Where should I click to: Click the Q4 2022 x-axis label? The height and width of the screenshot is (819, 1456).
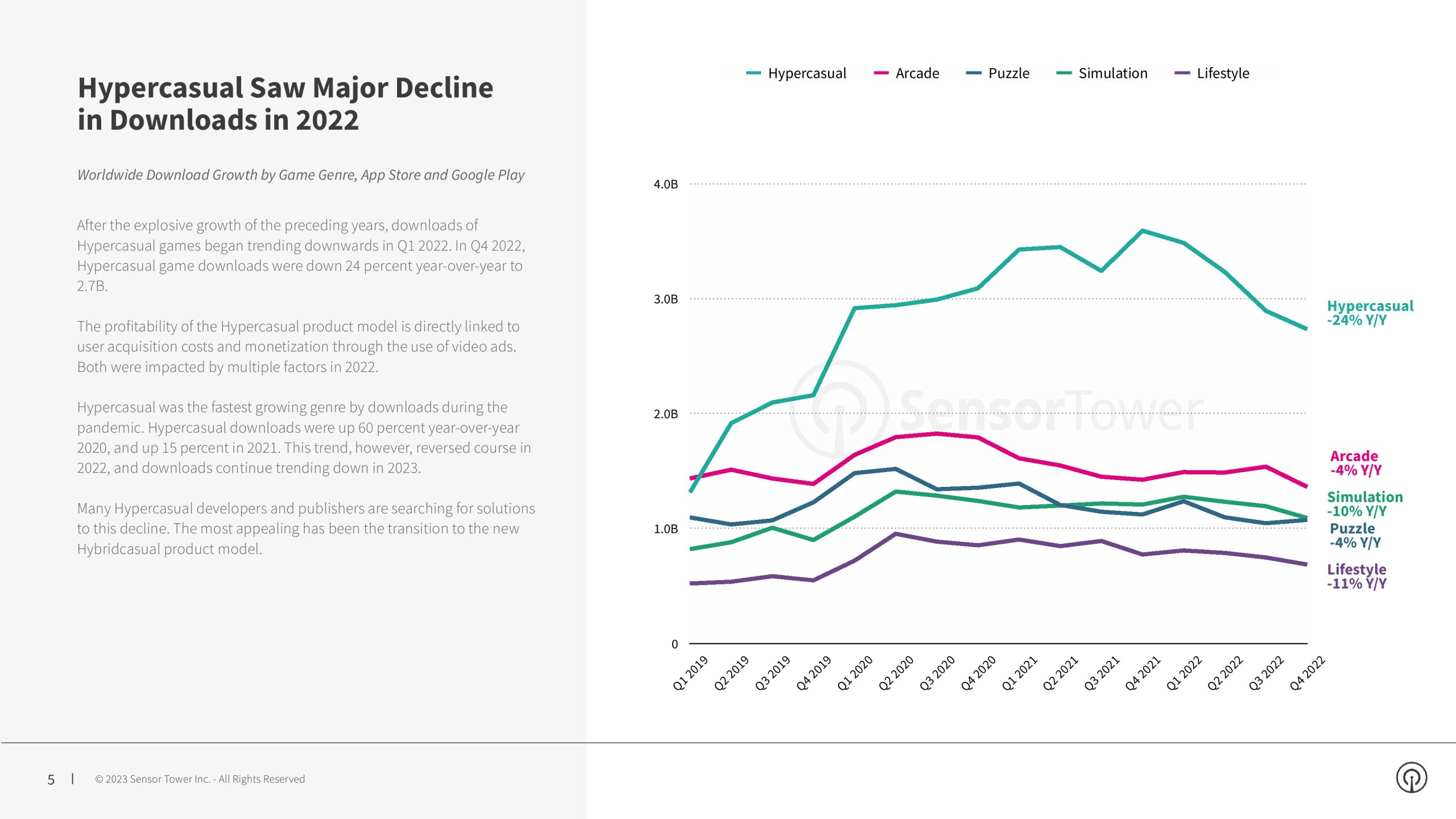point(1306,673)
